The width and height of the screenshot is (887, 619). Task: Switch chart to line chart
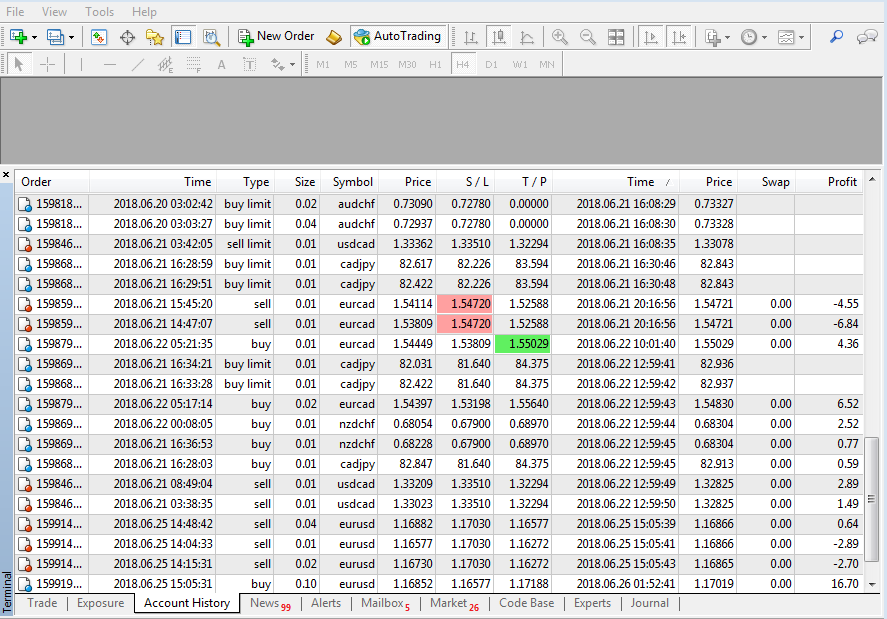[527, 37]
